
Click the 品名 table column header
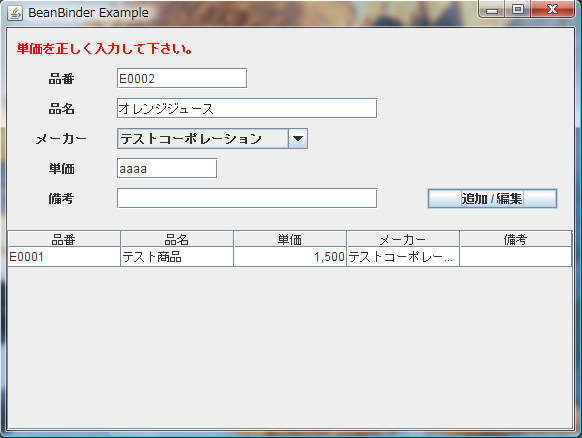pos(177,239)
